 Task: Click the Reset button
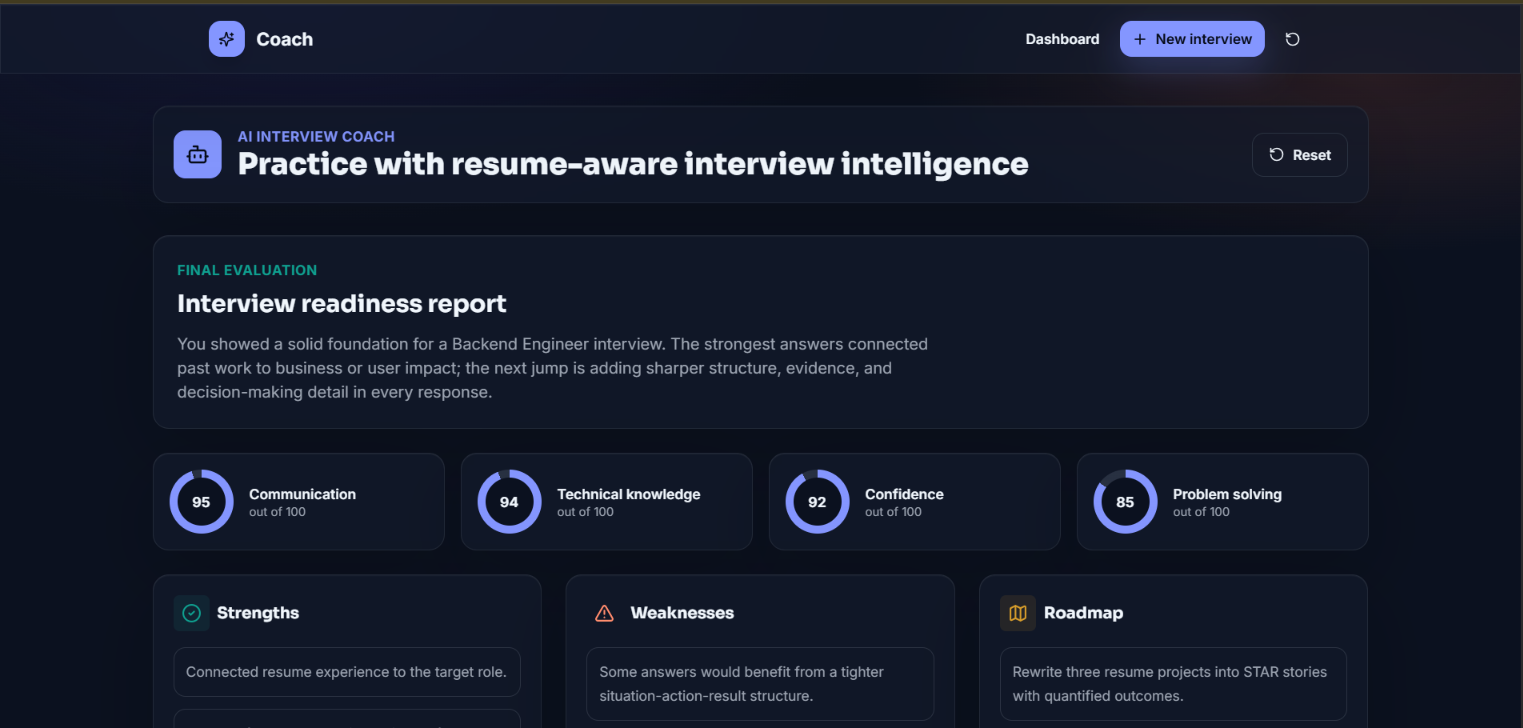(x=1300, y=155)
